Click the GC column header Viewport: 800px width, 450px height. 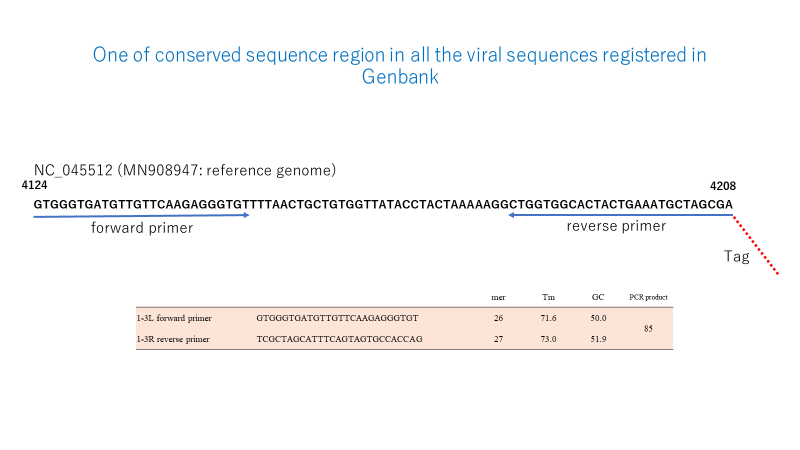pos(598,297)
